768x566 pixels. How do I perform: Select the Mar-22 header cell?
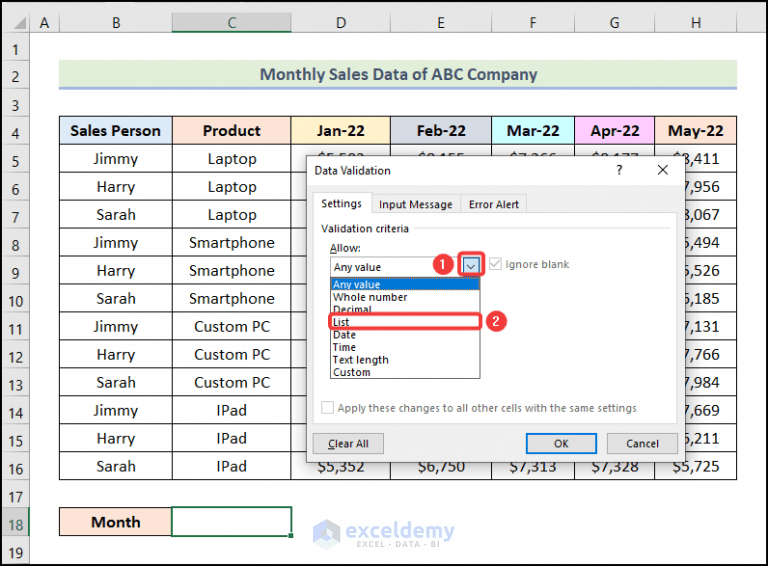coord(533,131)
